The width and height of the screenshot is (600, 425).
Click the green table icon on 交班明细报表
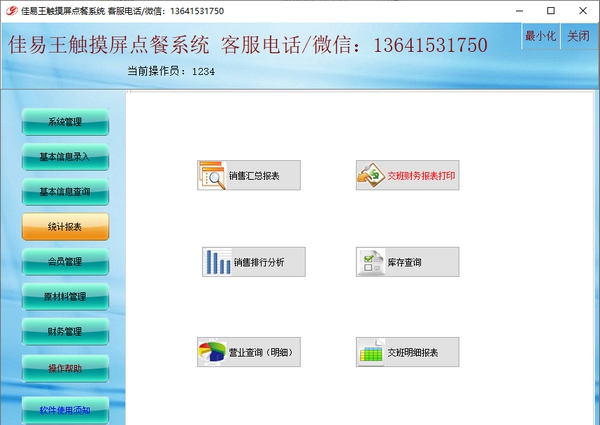coord(371,352)
